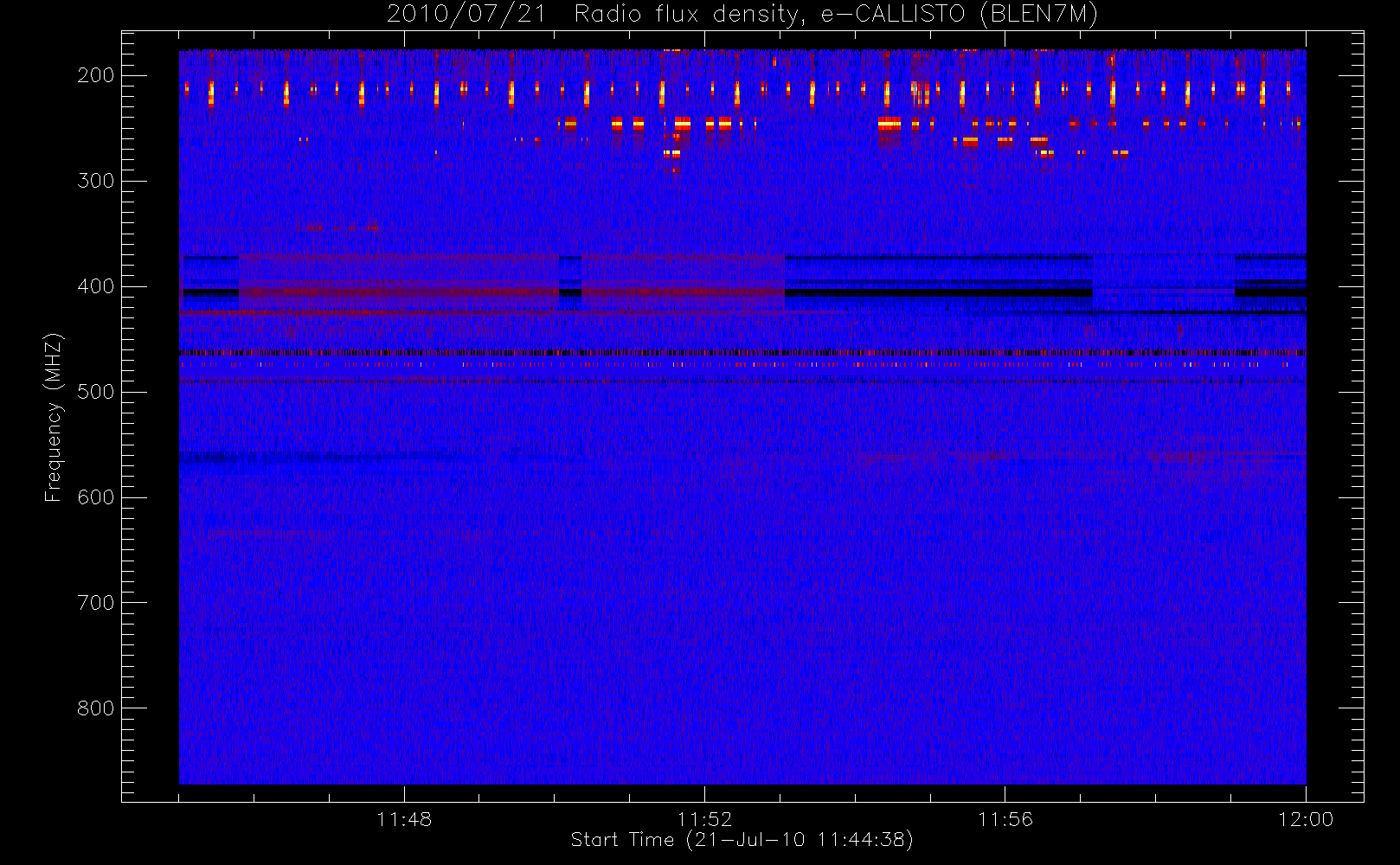Viewport: 1400px width, 865px height.
Task: Click the 11:52 time tick label
Action: (704, 819)
